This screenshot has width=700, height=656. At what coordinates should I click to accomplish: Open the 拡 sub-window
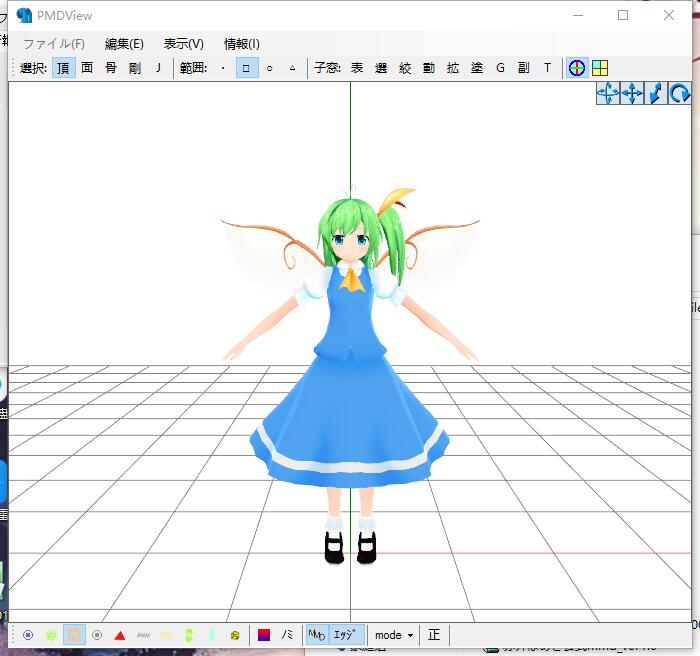(x=453, y=68)
